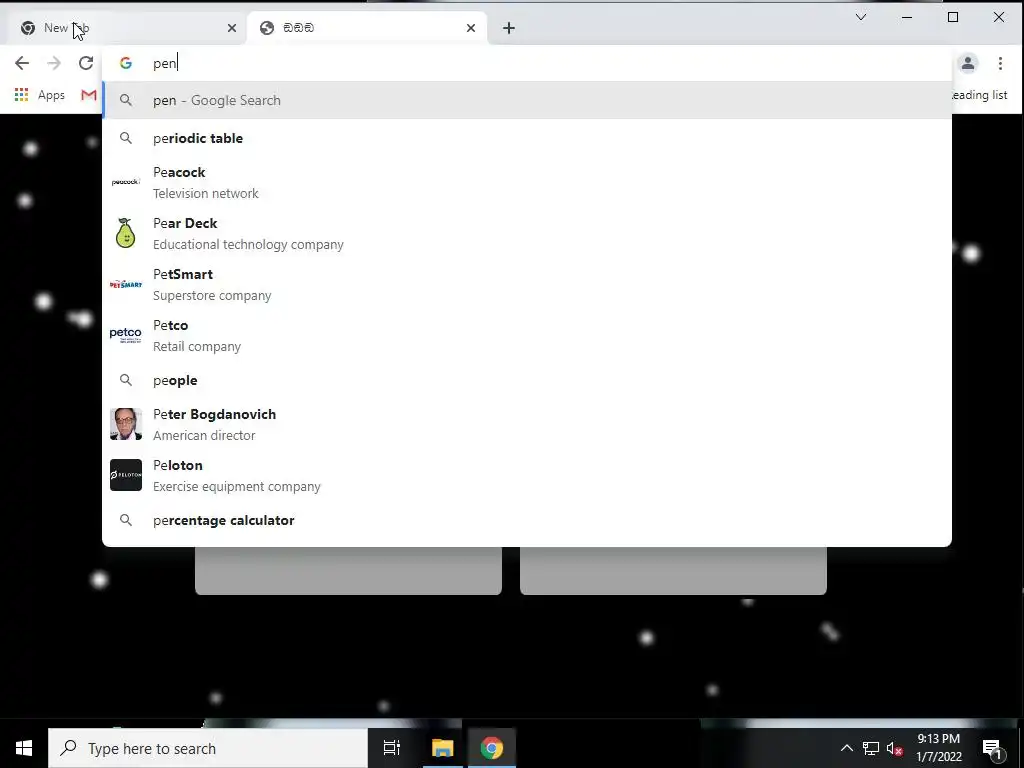Click the Peacock logo thumbnail
Viewport: 1024px width, 768px height.
(125, 182)
